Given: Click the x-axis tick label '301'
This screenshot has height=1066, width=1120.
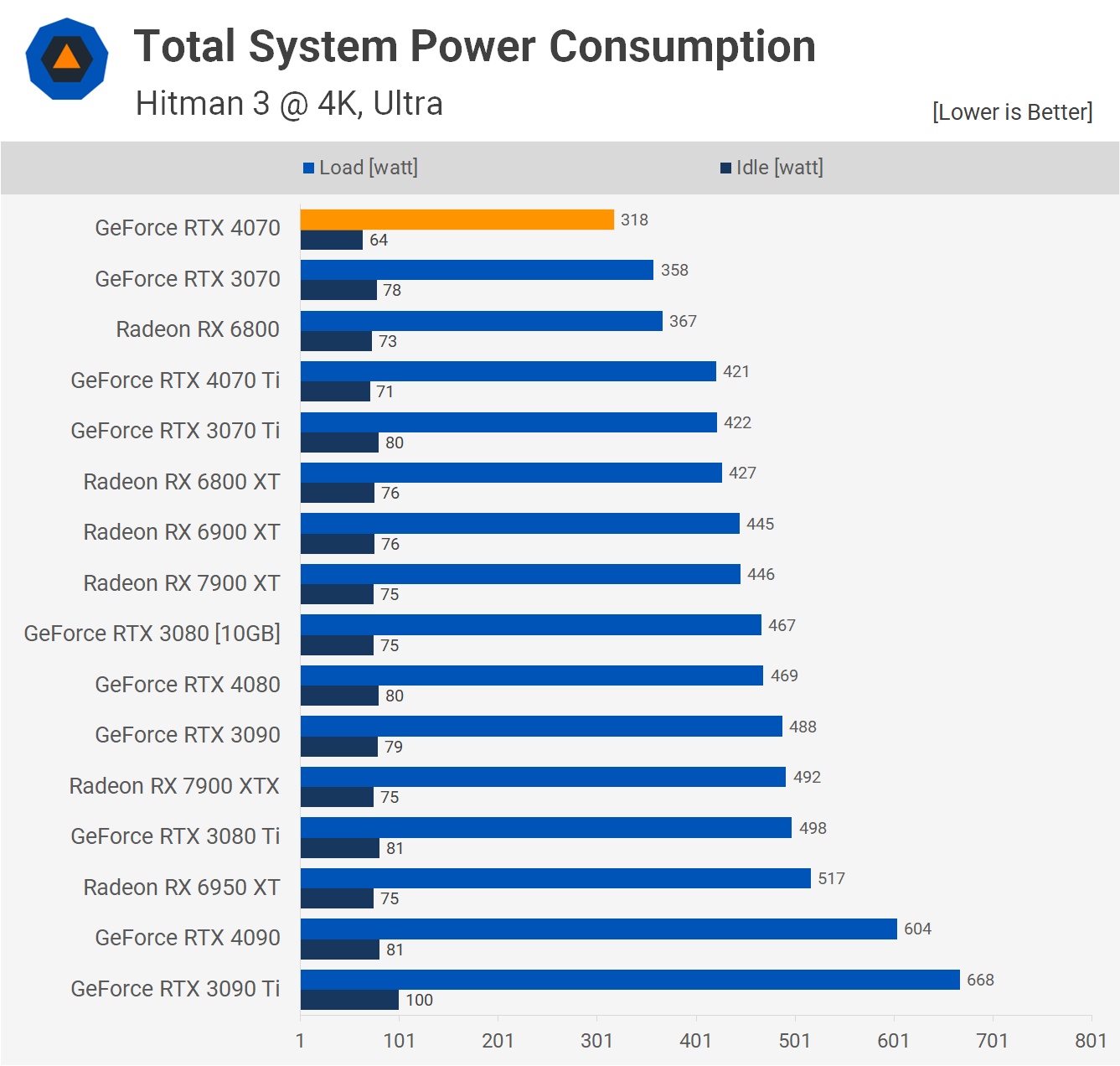Looking at the screenshot, I should point(596,1041).
